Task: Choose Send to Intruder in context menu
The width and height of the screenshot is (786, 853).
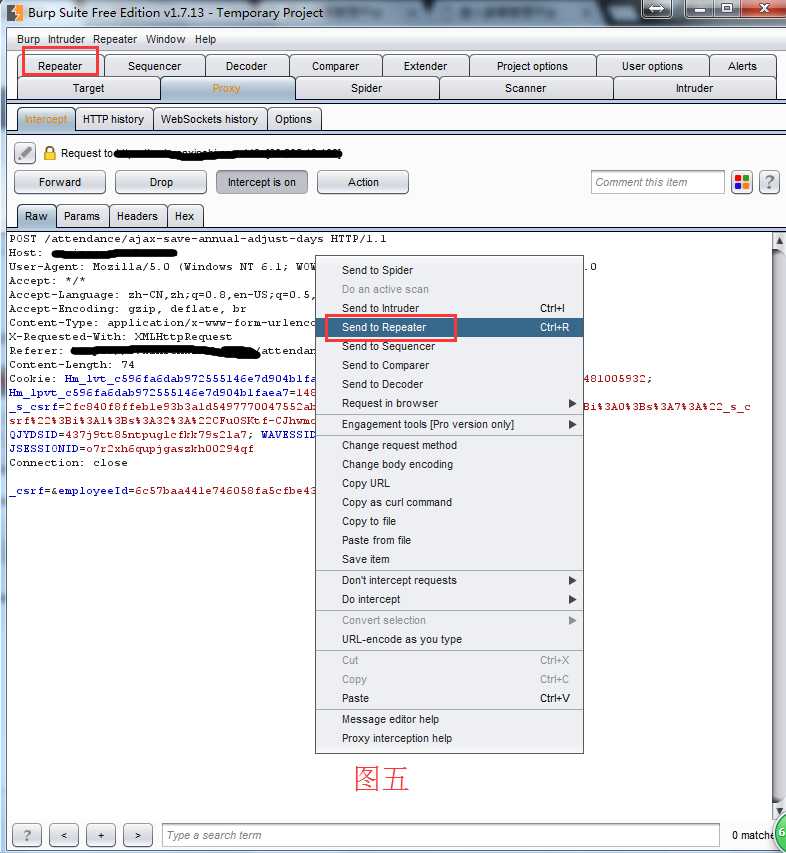Action: (x=449, y=308)
